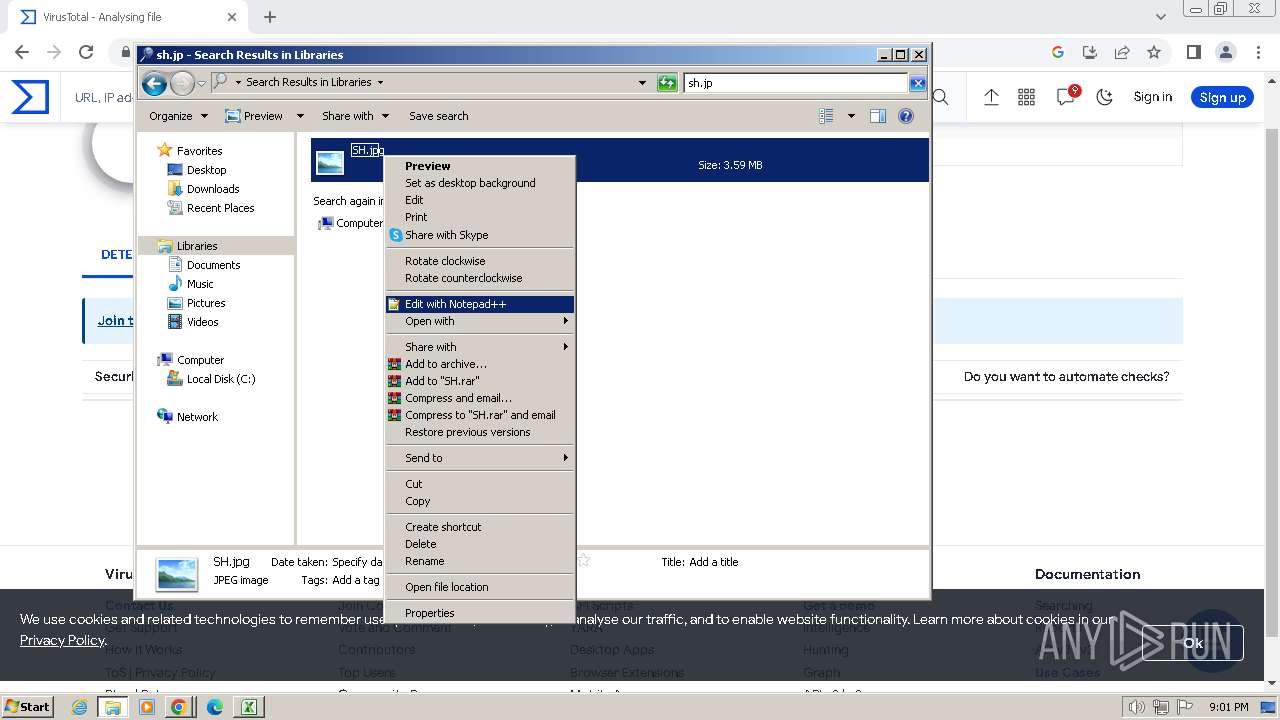Open Explorer help question mark icon
The width and height of the screenshot is (1280, 720).
(x=906, y=116)
